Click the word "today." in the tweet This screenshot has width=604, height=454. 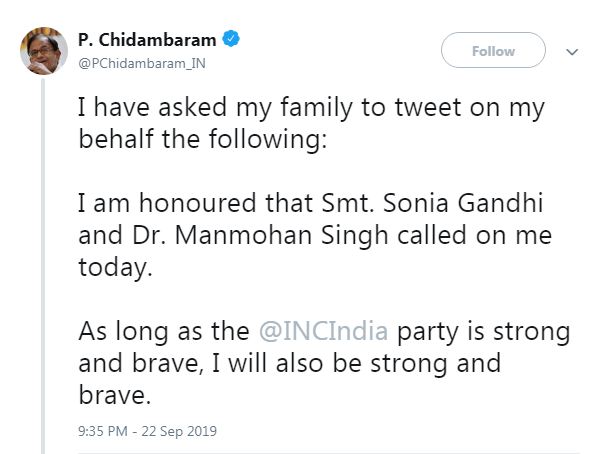pos(110,269)
